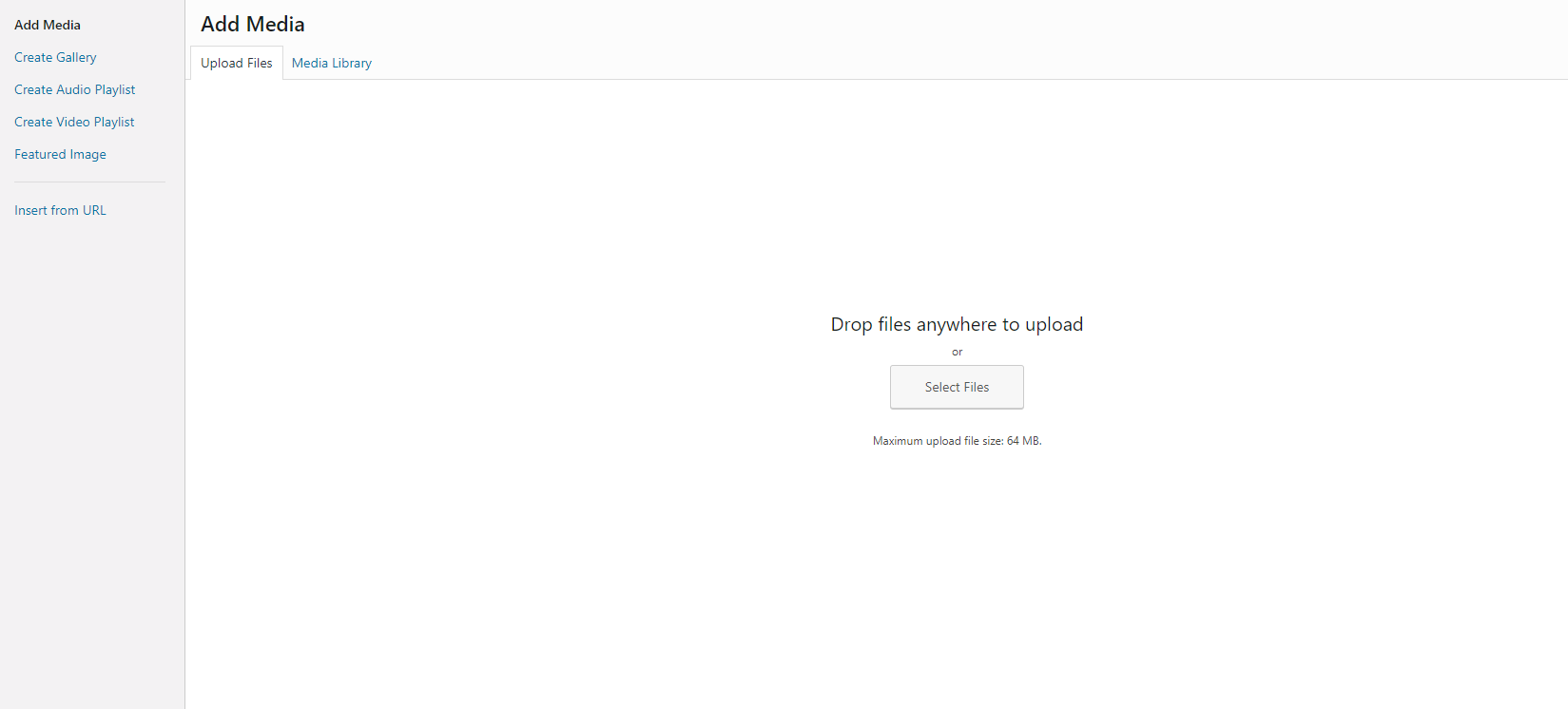
Task: Open Create Gallery in the sidebar
Action: tap(55, 57)
